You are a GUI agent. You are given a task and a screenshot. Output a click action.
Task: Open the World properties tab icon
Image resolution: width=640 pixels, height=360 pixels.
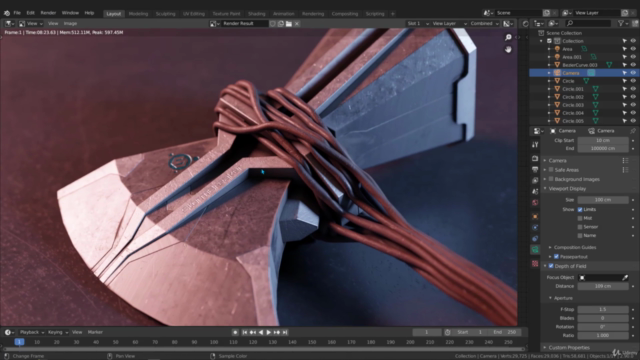(x=535, y=202)
